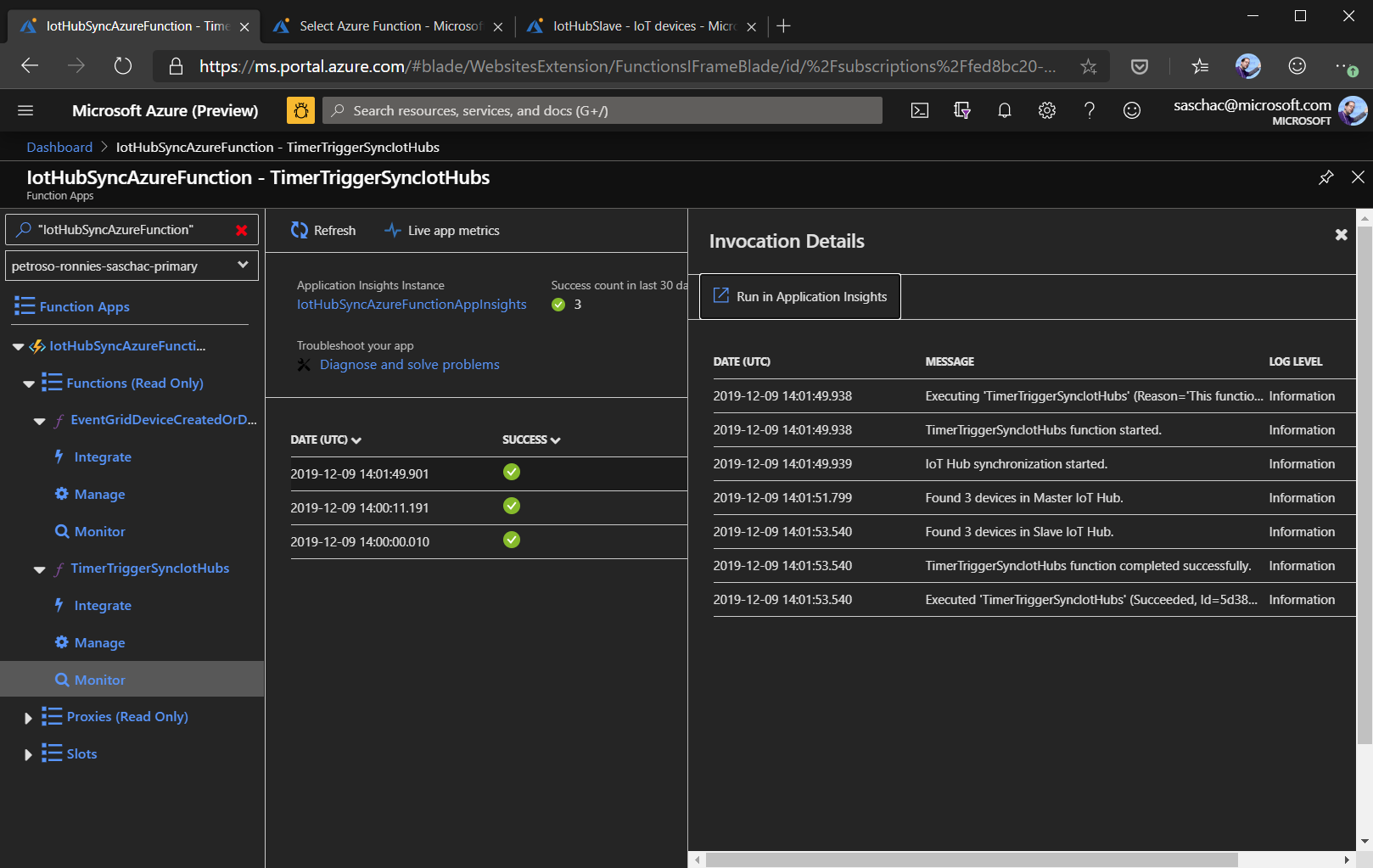Open Integrate under TimerTriggerSyncIotHubs

103,606
